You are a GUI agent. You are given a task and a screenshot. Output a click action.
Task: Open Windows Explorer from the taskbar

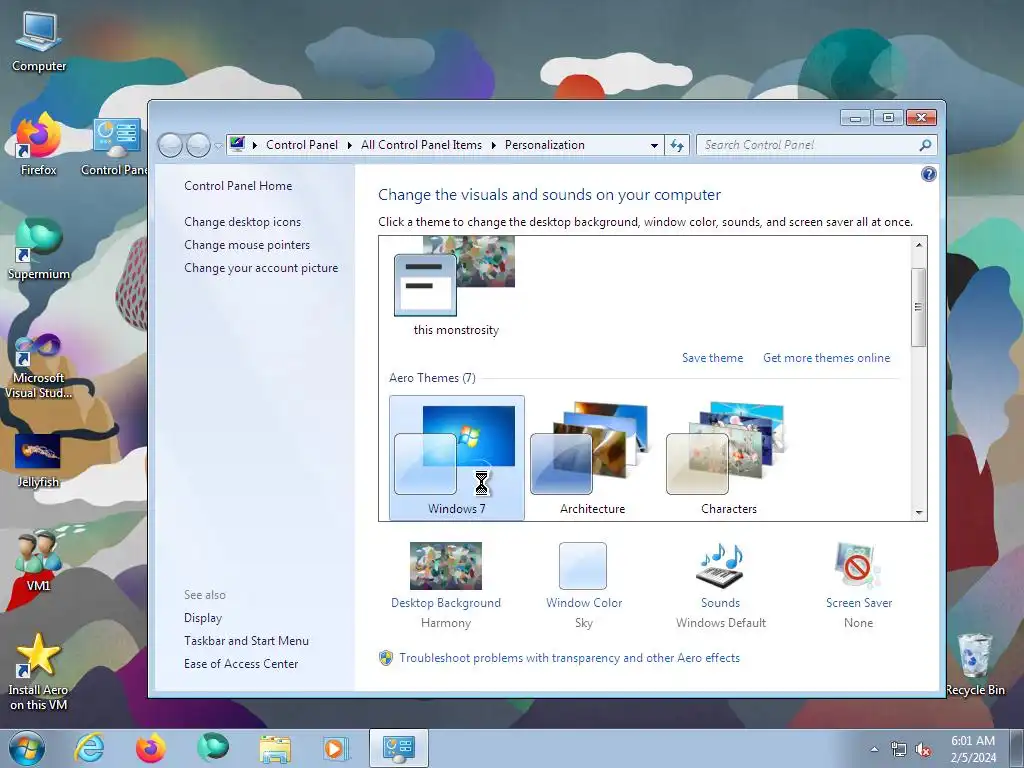(275, 749)
